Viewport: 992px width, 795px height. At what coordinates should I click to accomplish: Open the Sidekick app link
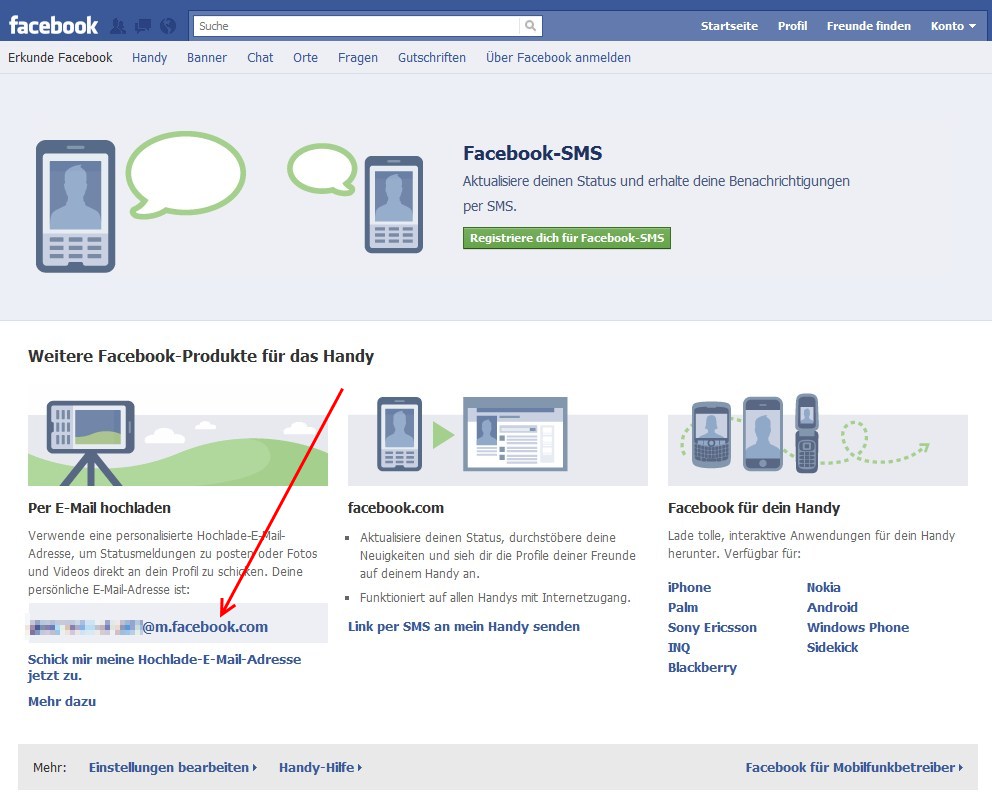pyautogui.click(x=832, y=648)
